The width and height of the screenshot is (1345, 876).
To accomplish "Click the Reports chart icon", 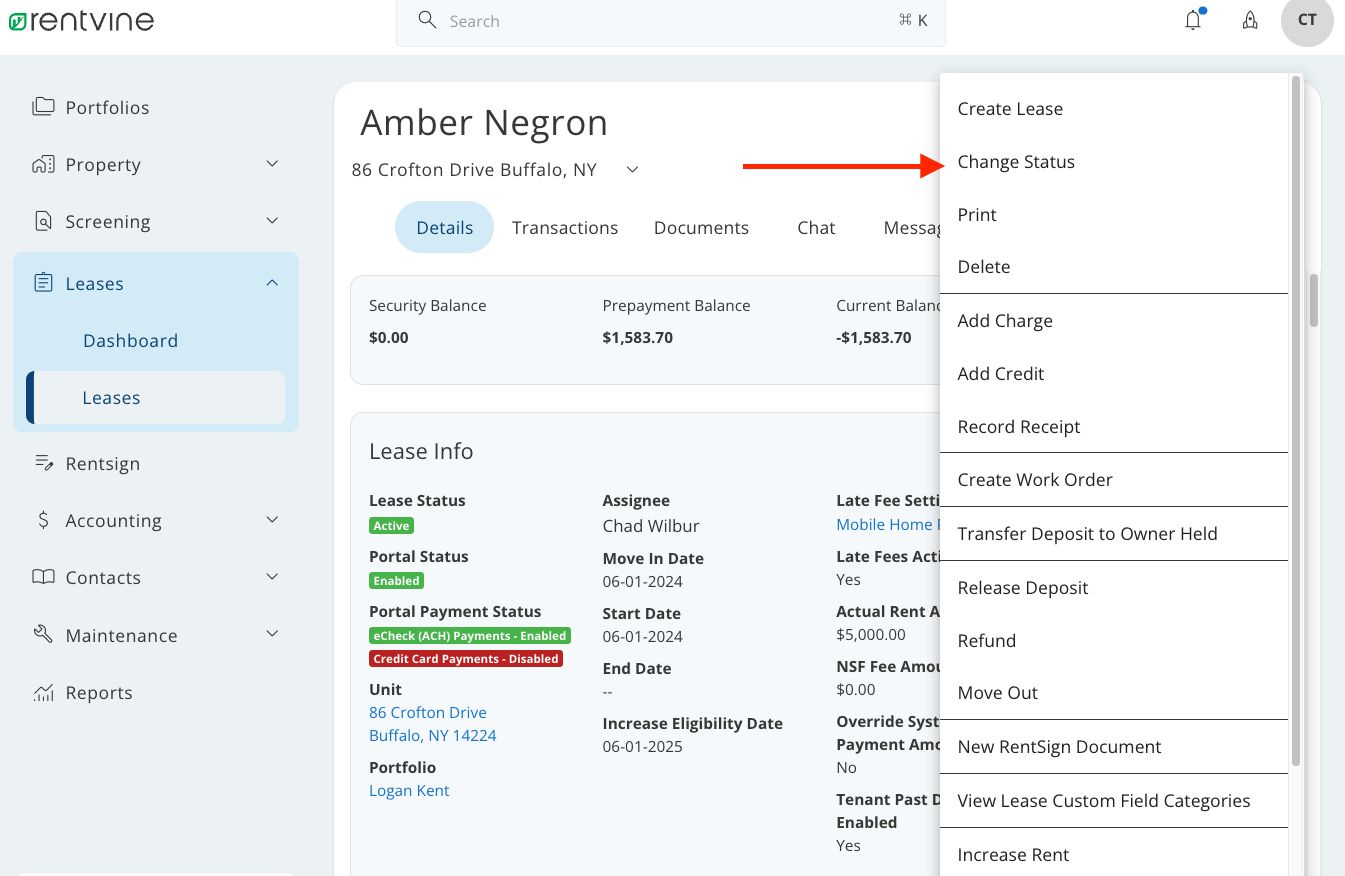I will coord(43,692).
